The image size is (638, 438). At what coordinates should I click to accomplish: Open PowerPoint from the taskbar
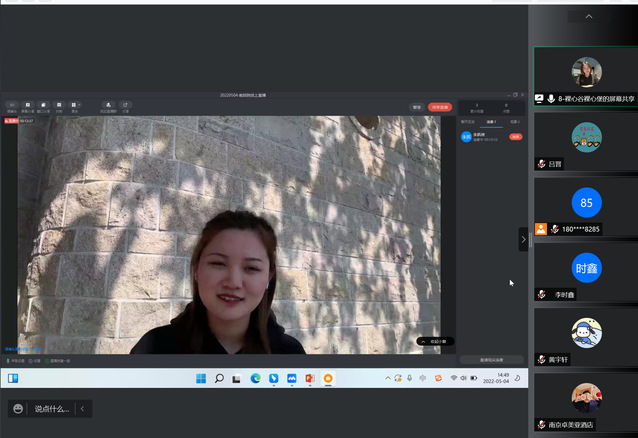(x=310, y=379)
